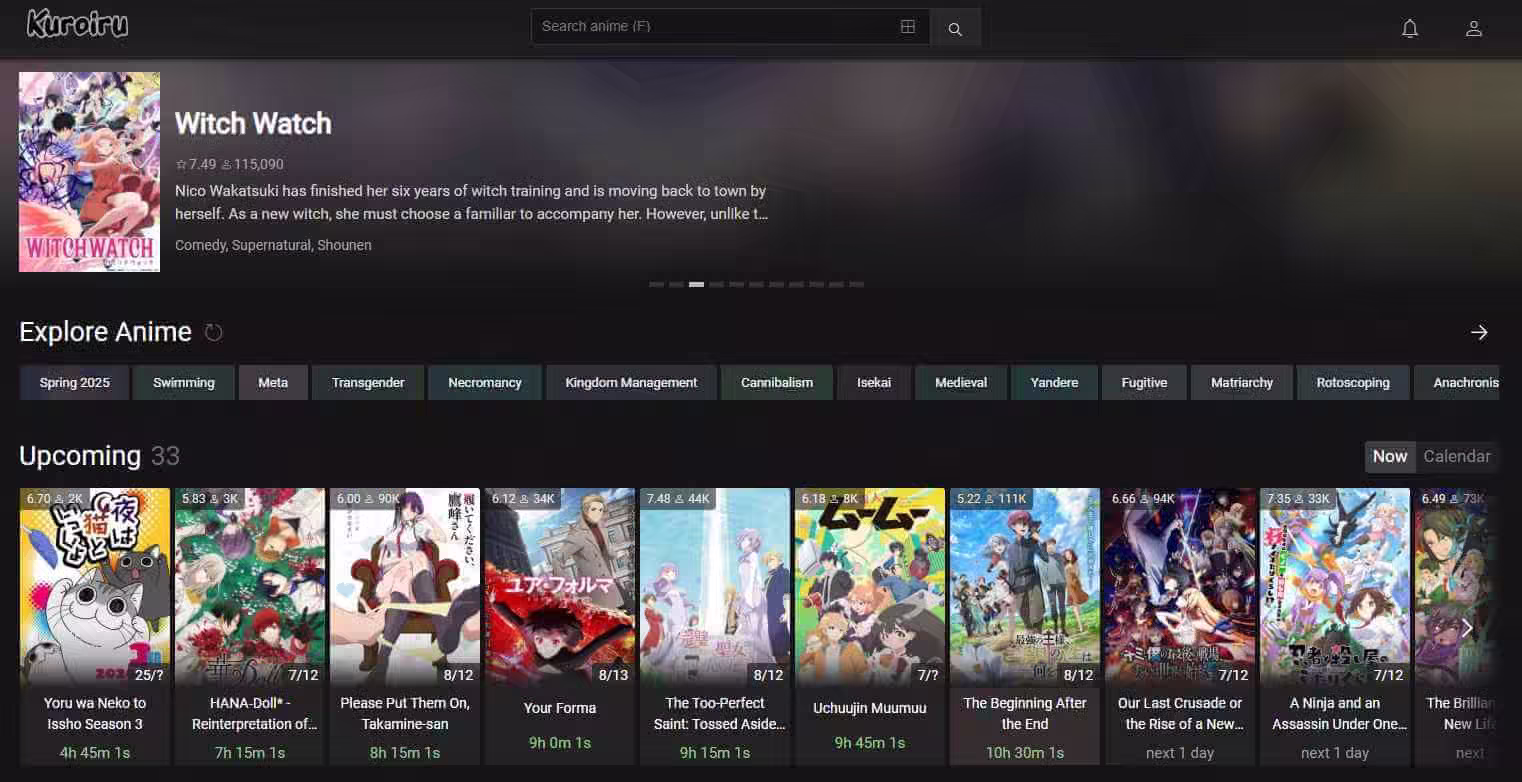1522x782 pixels.
Task: Click the Uchuujin Muumuu title text
Action: [x=870, y=708]
